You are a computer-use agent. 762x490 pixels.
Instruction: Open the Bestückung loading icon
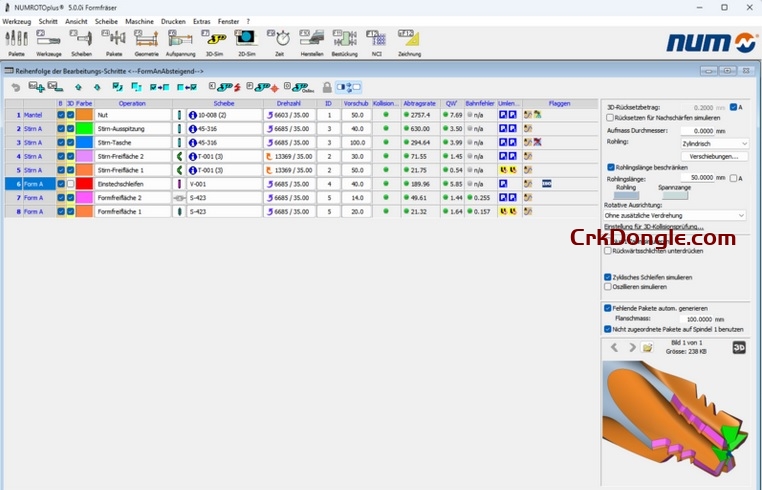tap(345, 43)
